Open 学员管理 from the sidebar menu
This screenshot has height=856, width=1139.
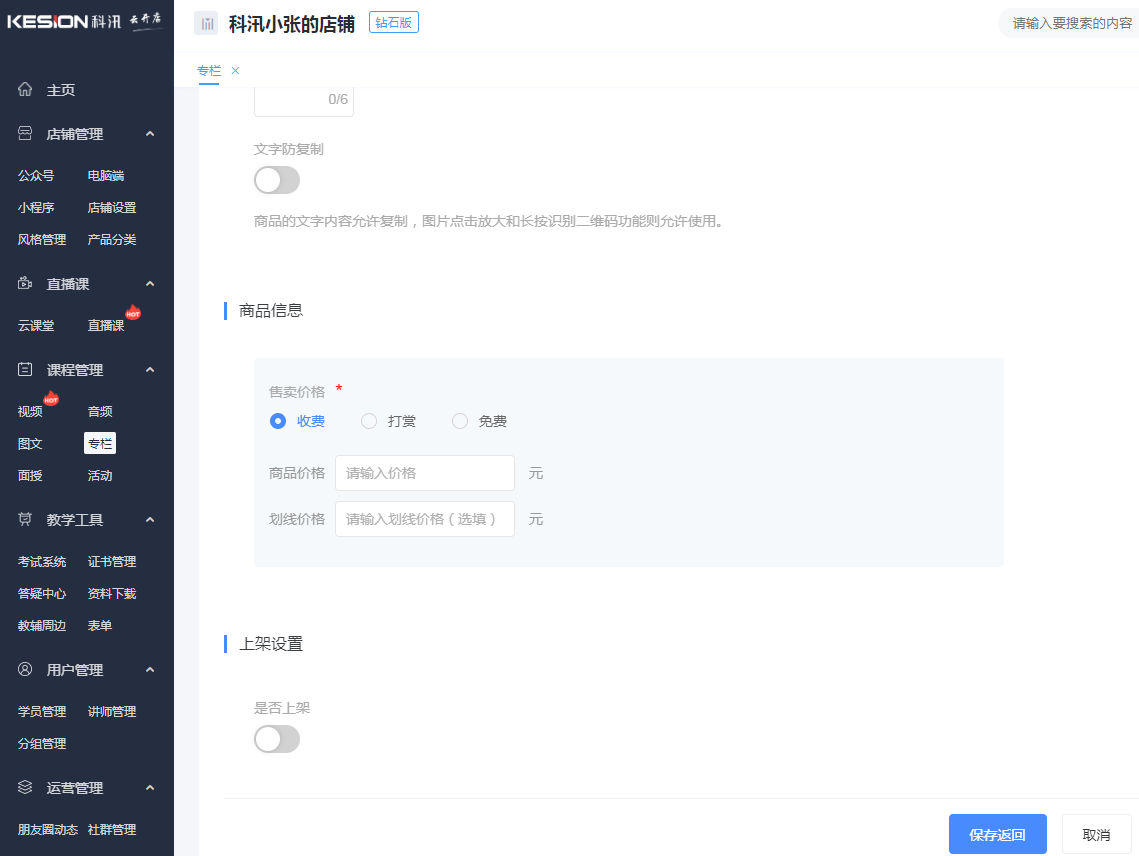click(40, 711)
